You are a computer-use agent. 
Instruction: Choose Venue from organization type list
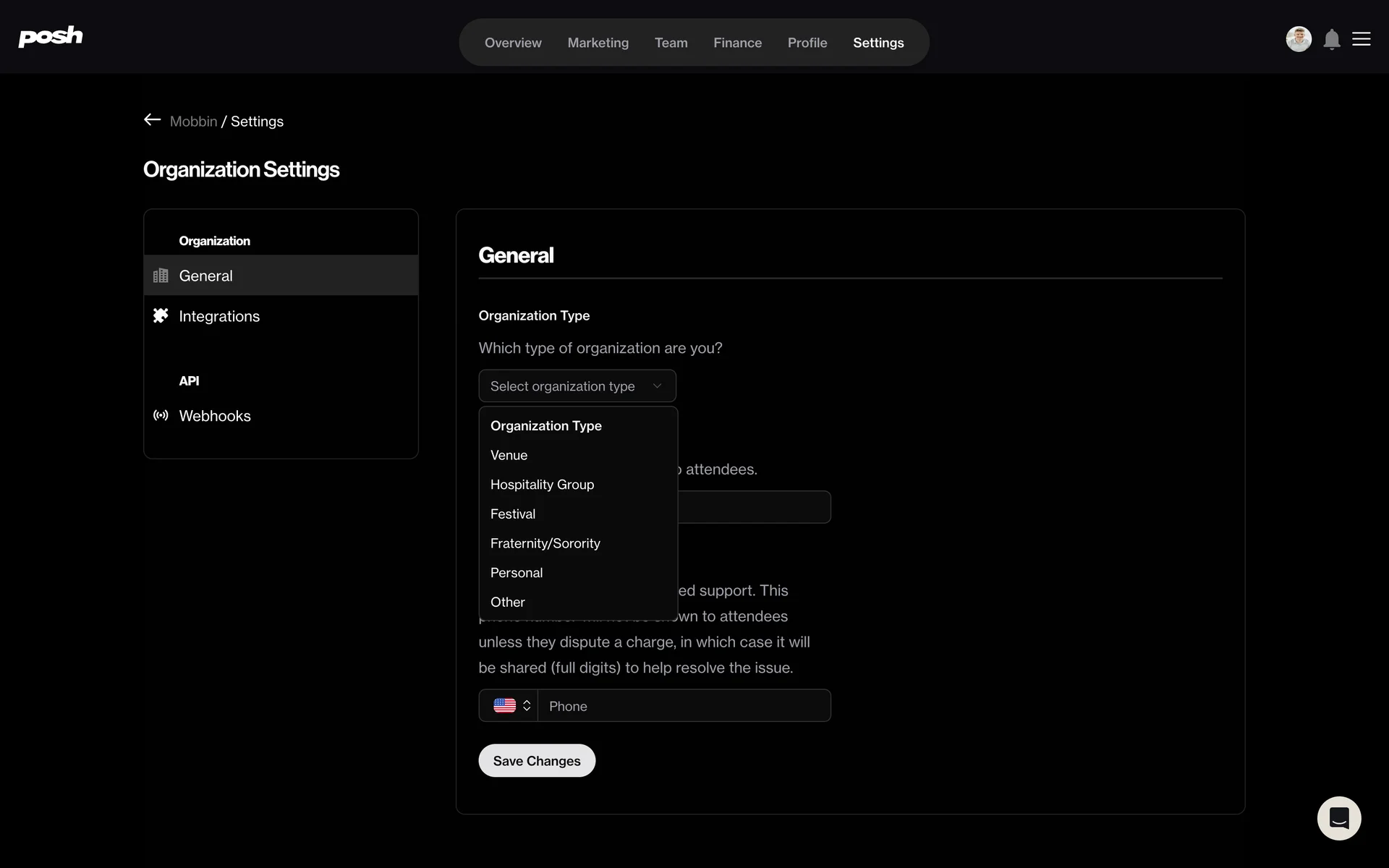tap(509, 456)
